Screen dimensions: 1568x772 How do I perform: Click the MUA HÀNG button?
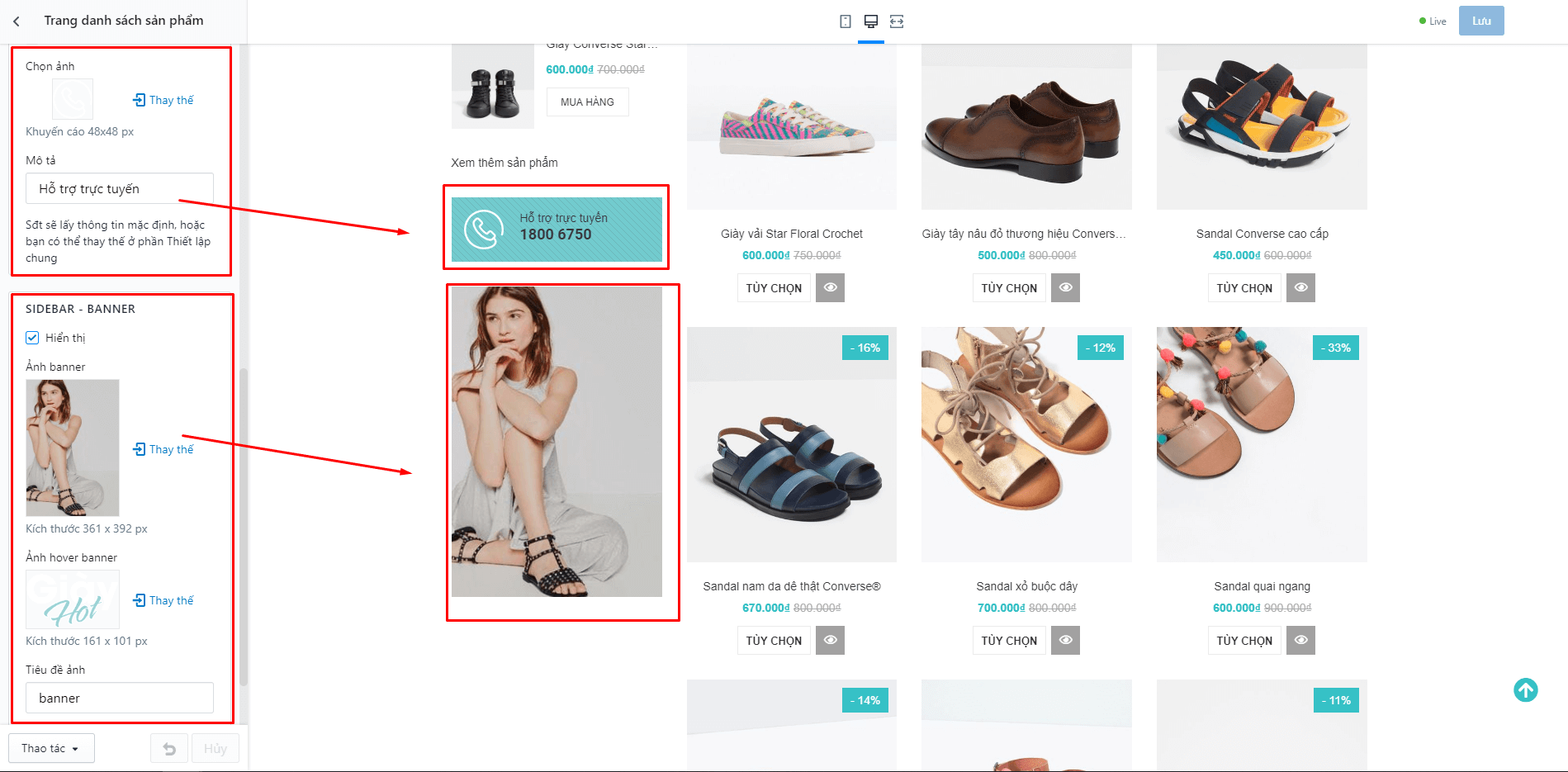587,102
